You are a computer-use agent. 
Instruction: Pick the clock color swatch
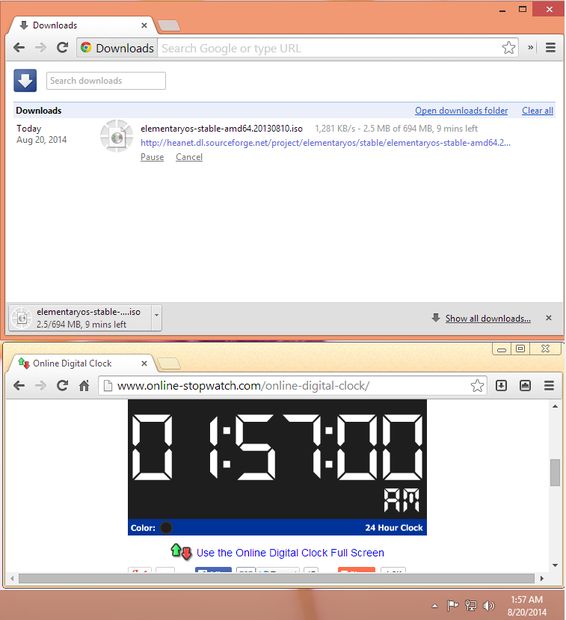pyautogui.click(x=166, y=527)
